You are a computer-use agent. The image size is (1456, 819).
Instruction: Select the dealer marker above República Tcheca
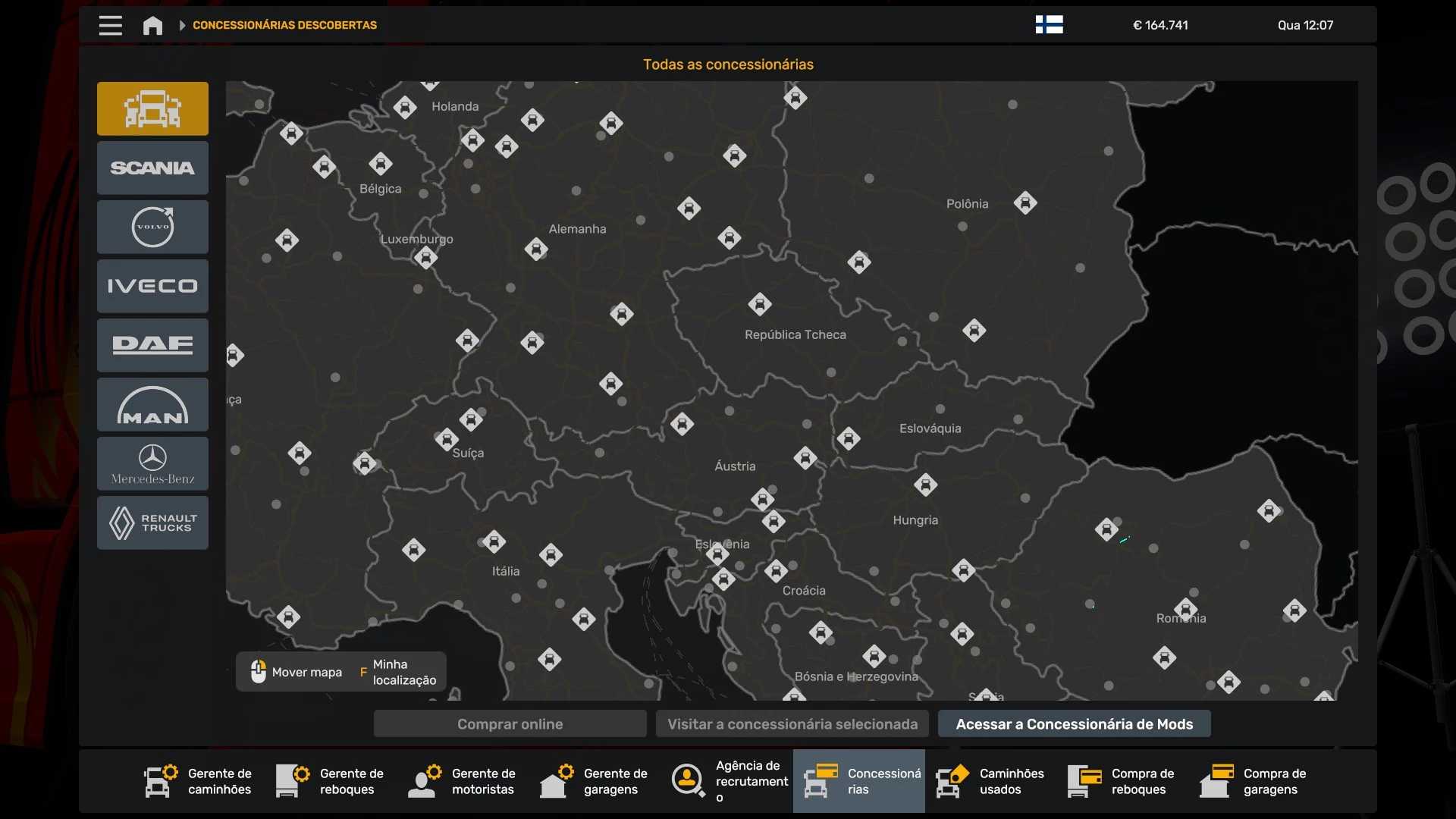click(x=759, y=304)
